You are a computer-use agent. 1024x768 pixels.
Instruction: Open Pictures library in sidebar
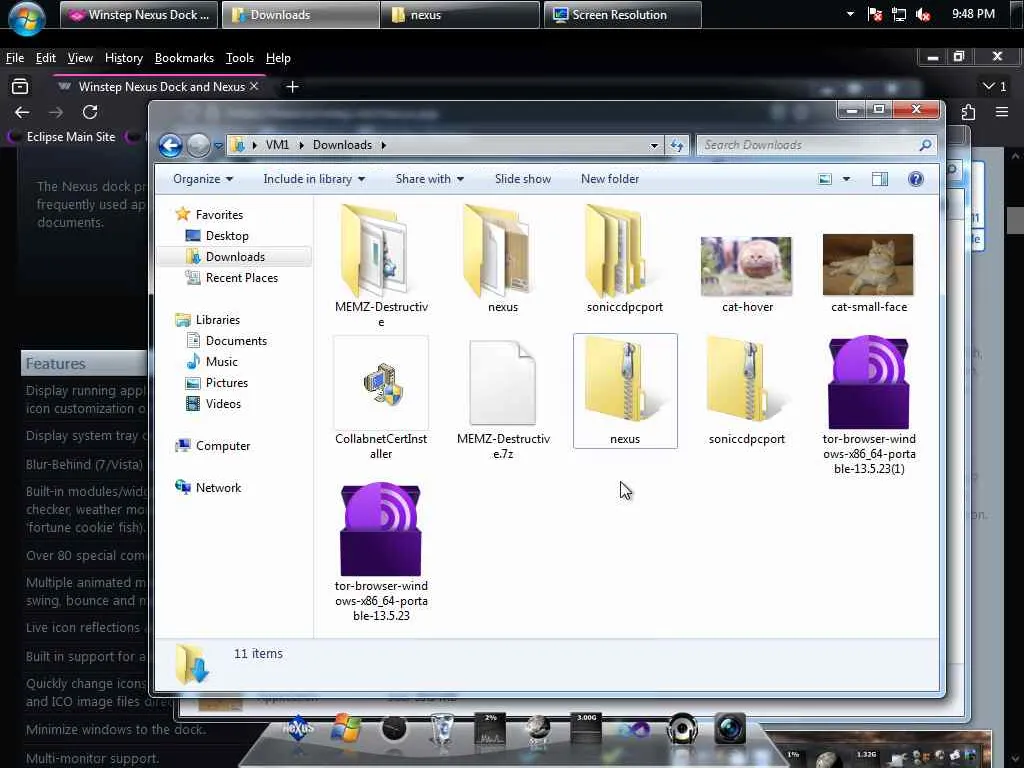point(227,383)
